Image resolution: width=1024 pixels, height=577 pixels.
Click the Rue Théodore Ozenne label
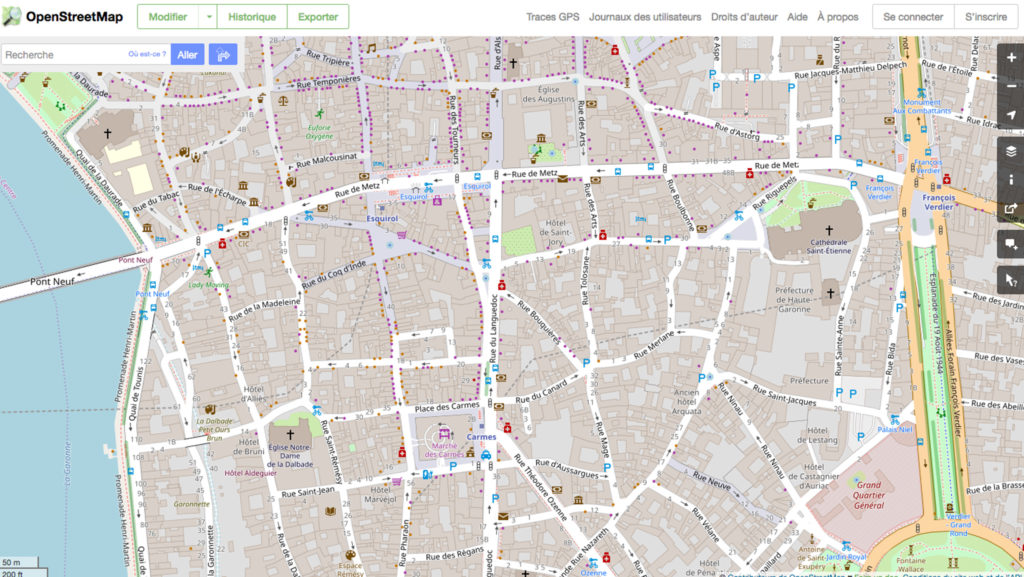pos(541,487)
